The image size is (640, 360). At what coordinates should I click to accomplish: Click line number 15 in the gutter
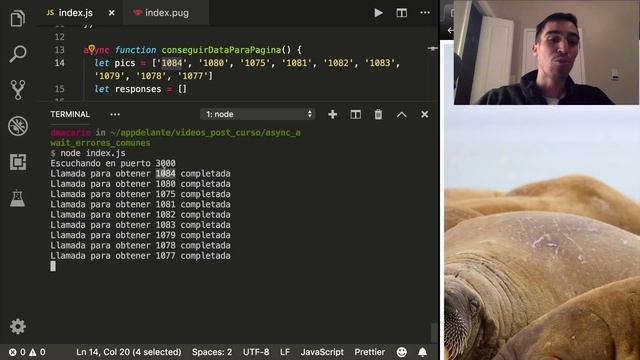60,89
